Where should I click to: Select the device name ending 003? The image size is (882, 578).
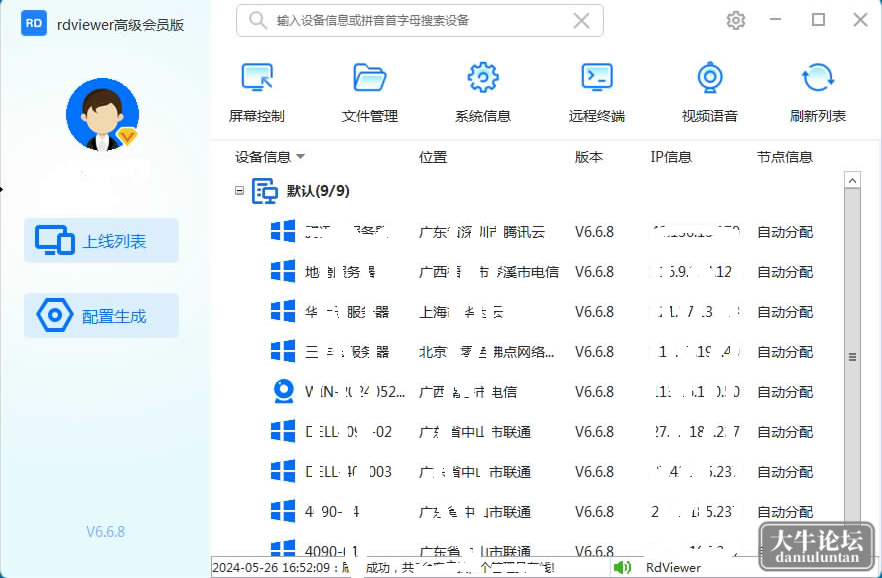coord(348,472)
